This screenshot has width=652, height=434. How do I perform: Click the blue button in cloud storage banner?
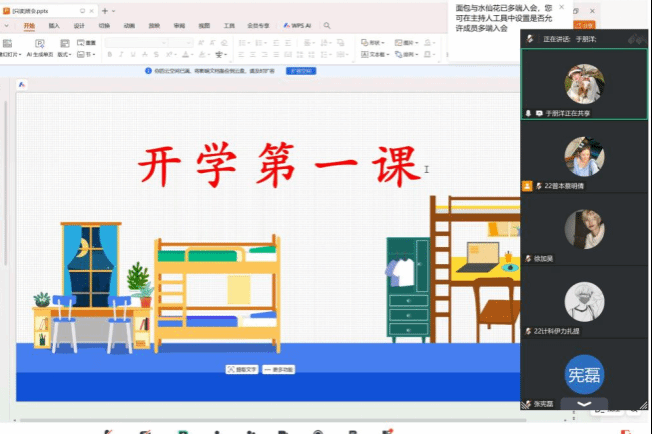coord(301,72)
